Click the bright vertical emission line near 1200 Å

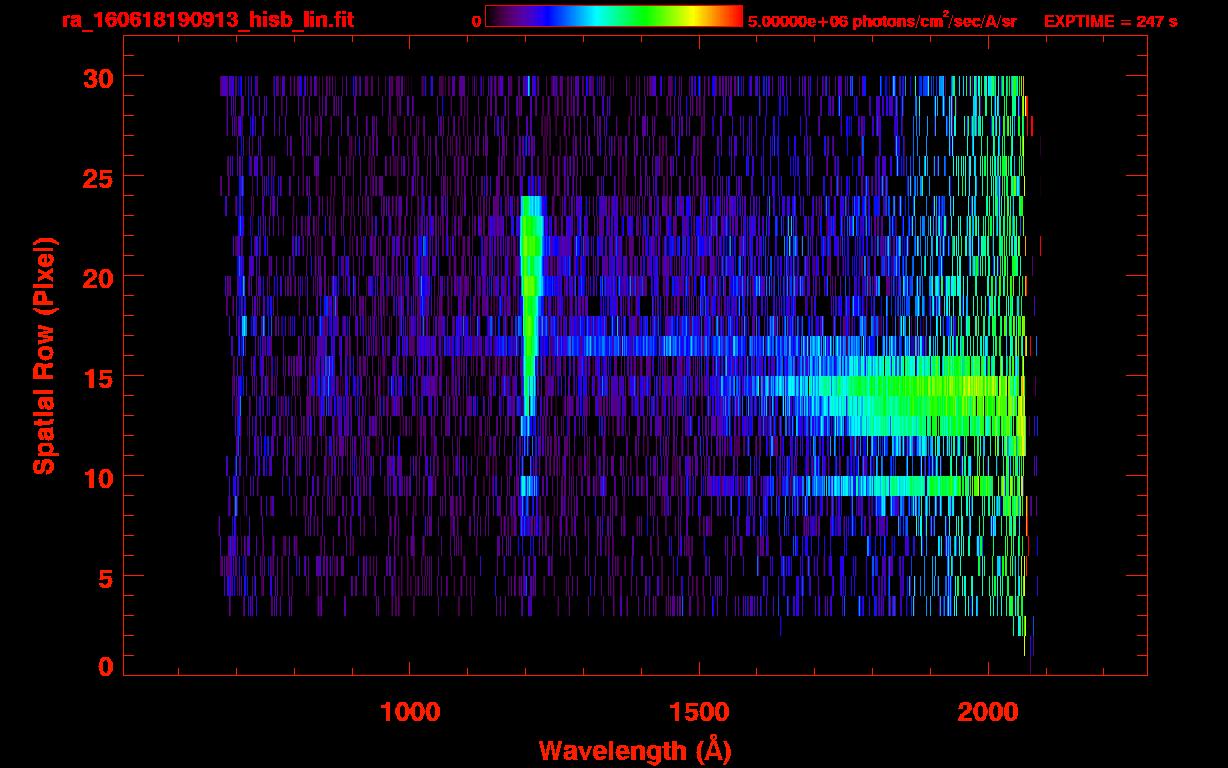point(530,300)
